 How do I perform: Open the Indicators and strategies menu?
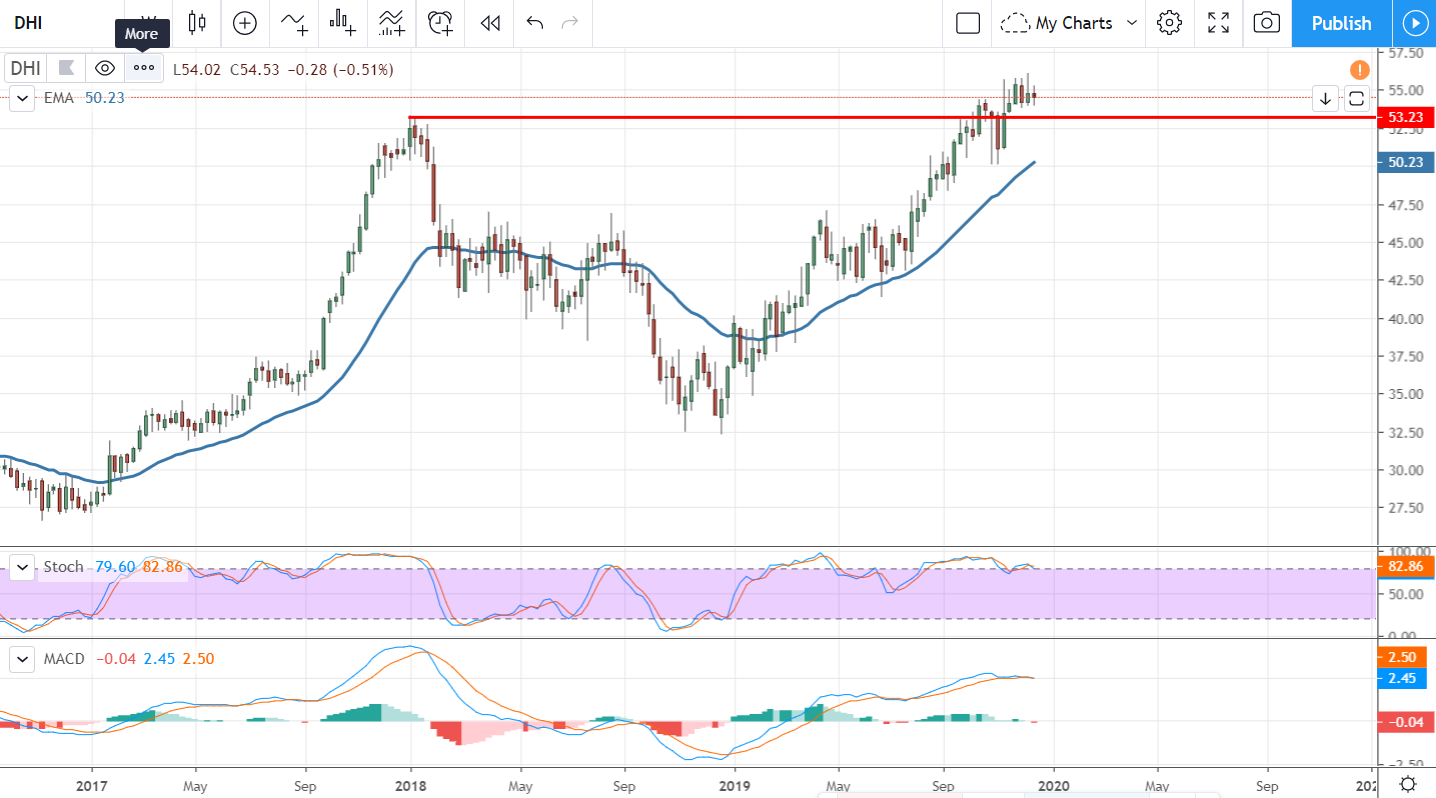click(294, 23)
